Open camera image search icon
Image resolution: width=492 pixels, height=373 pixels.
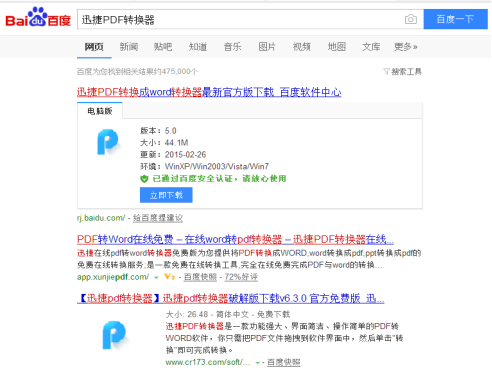click(411, 19)
